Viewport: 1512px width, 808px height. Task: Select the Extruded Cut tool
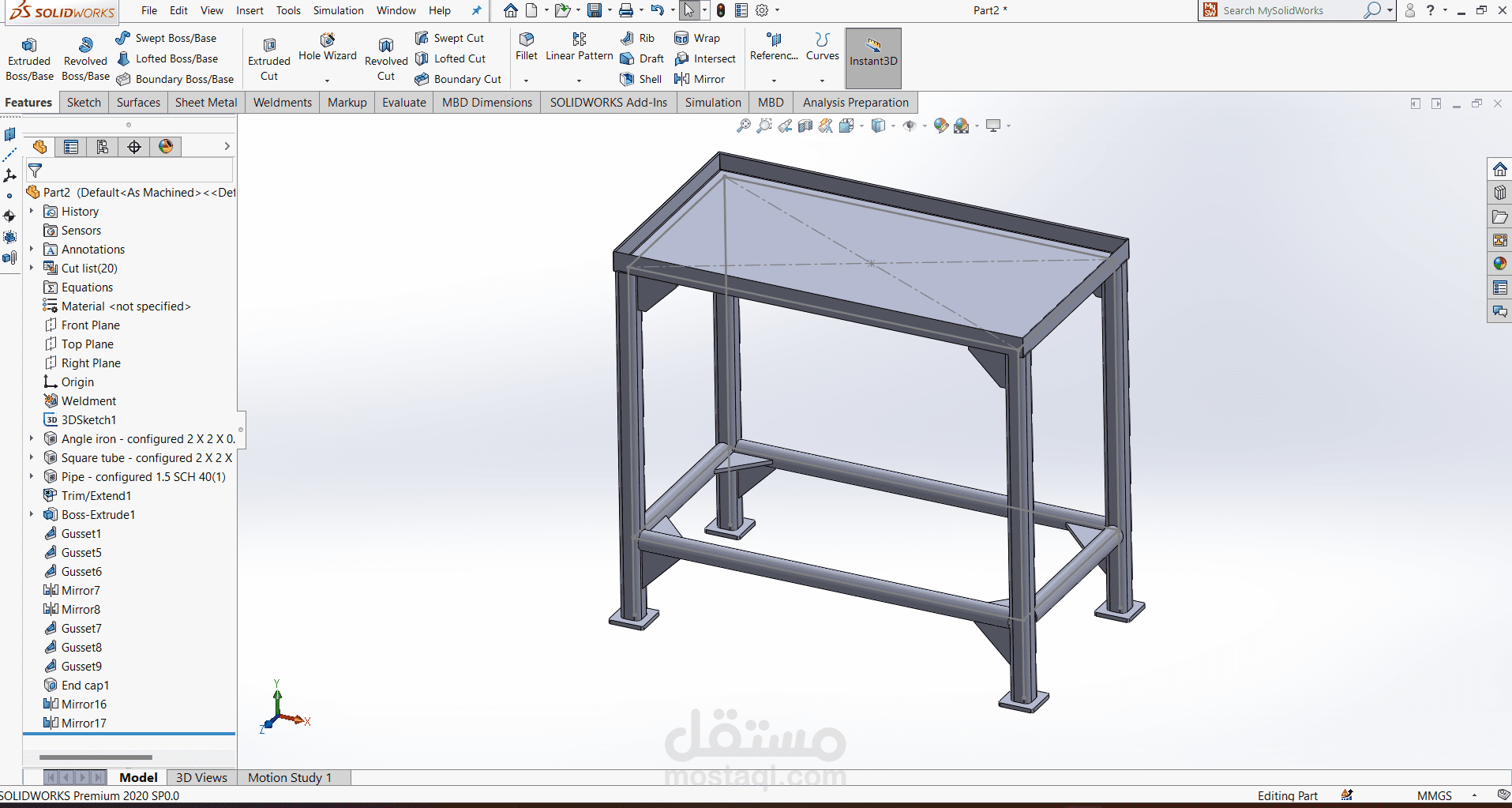(269, 58)
